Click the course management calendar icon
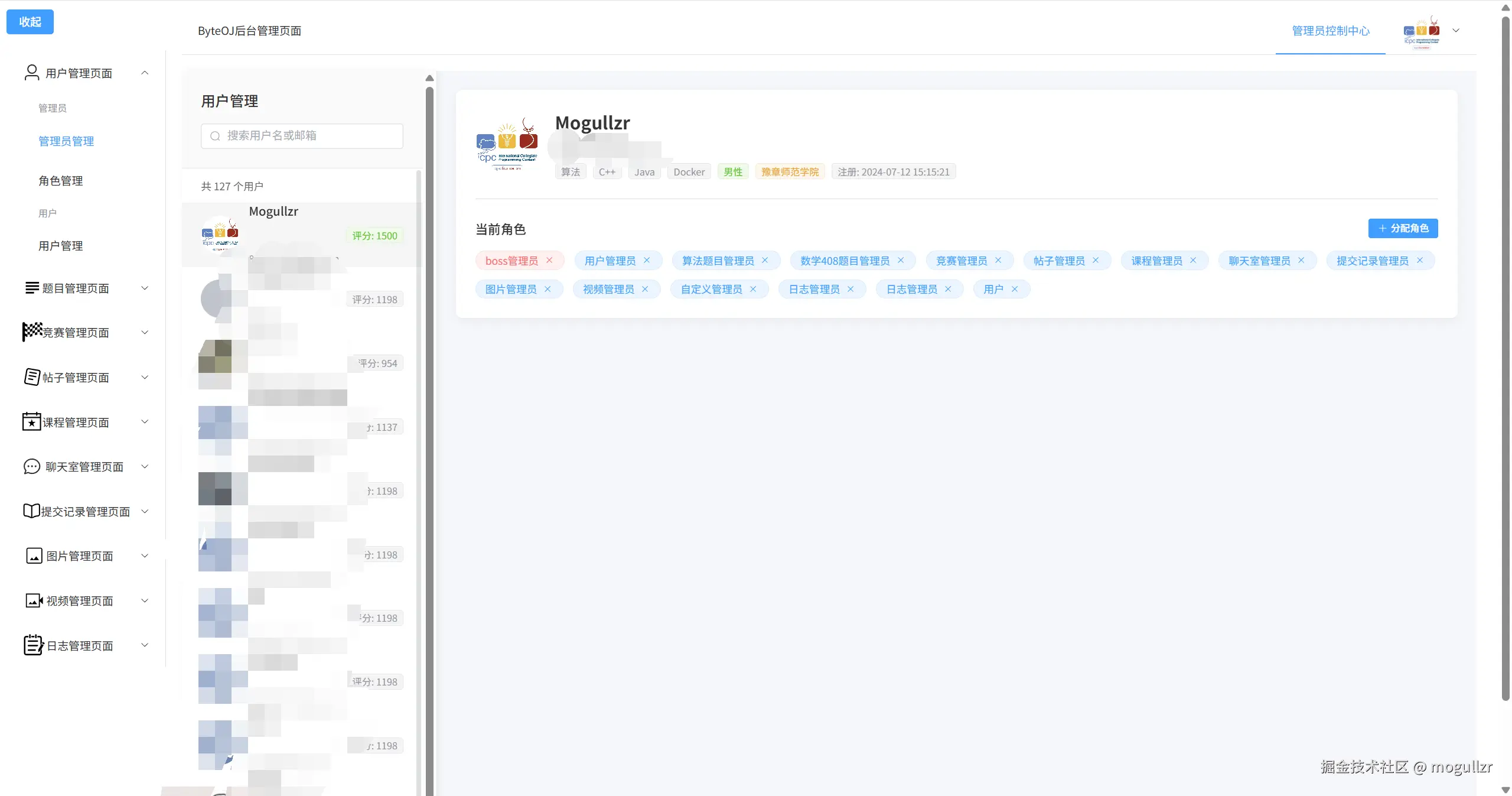Screen dimensions: 1512x796 31,422
